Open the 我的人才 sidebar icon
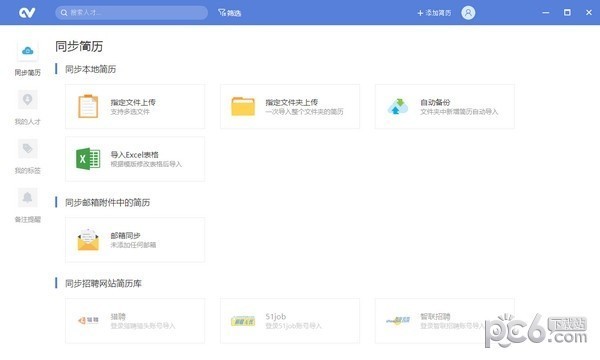The width and height of the screenshot is (600, 360). (x=28, y=100)
